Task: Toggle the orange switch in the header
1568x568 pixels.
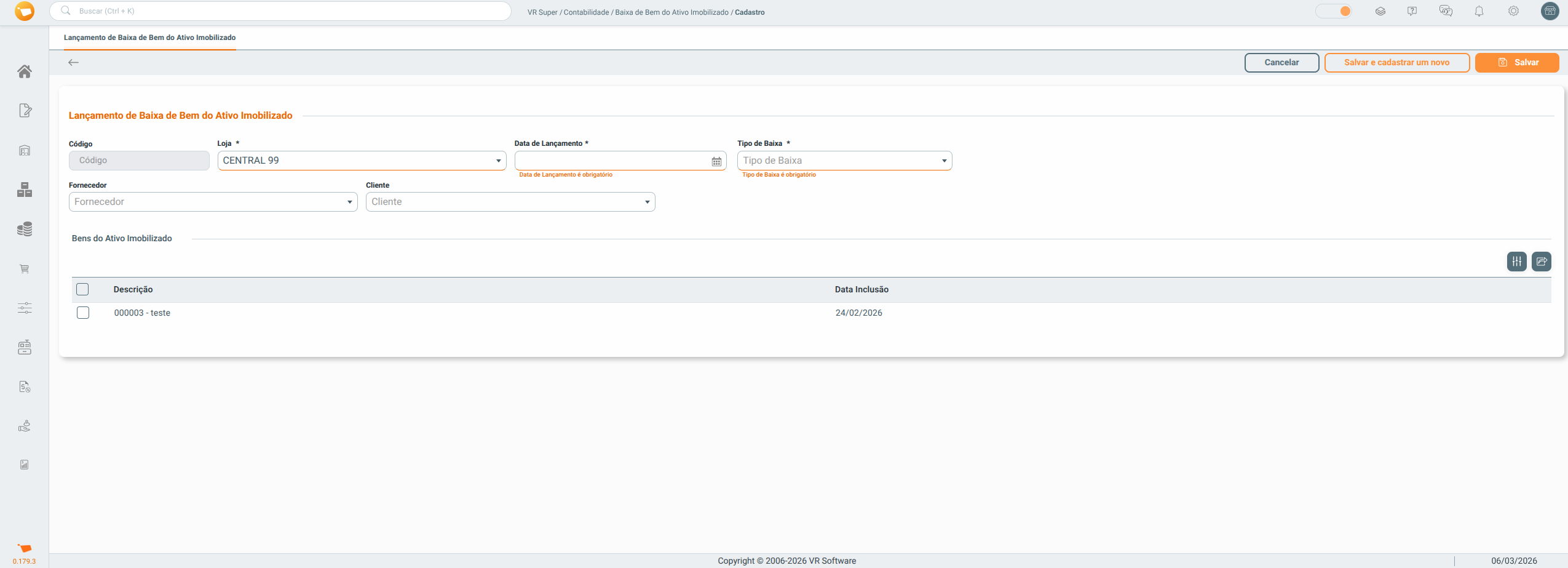Action: coord(1334,11)
